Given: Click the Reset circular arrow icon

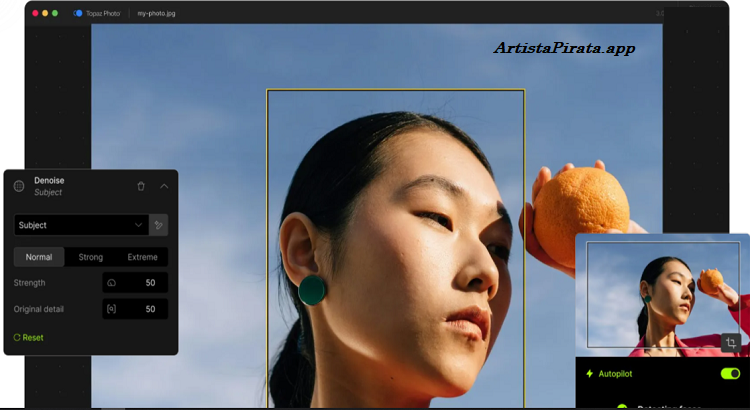Looking at the screenshot, I should (x=17, y=337).
